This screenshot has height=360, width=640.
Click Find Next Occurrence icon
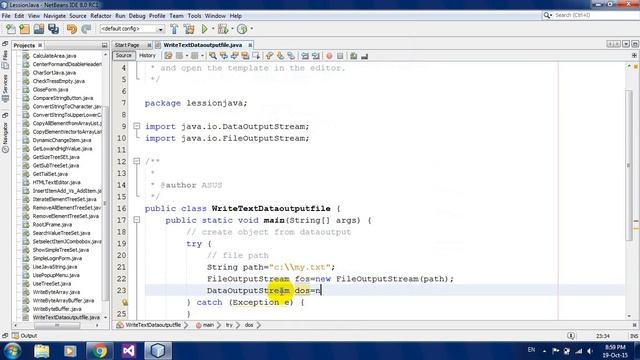pyautogui.click(x=234, y=56)
